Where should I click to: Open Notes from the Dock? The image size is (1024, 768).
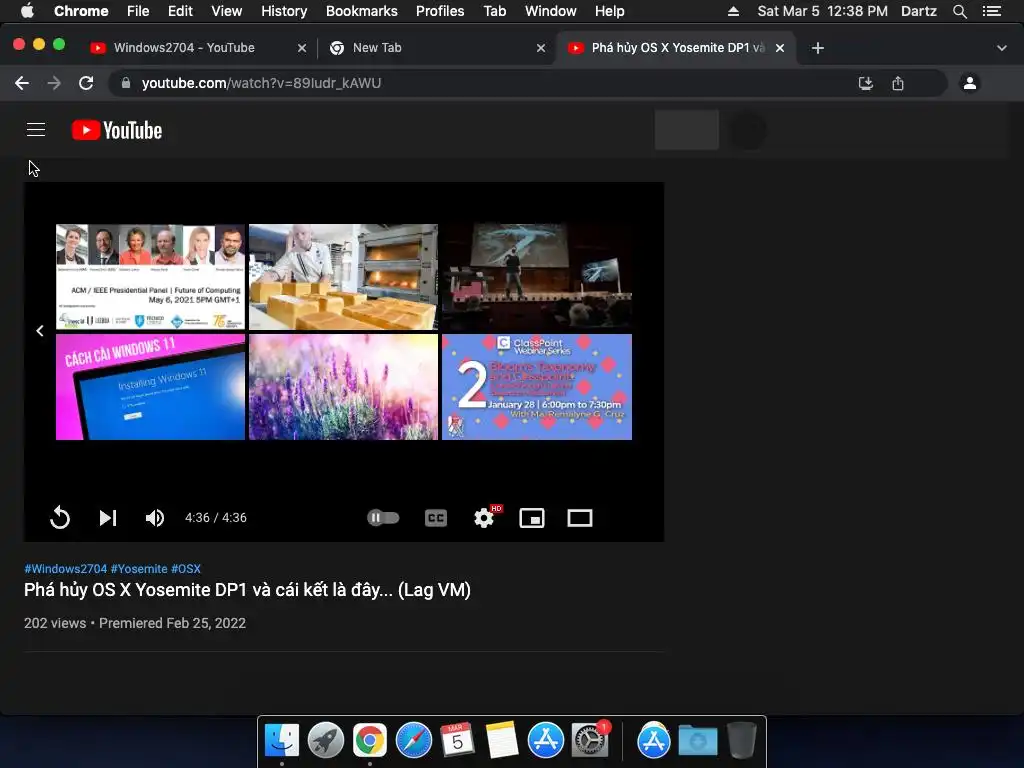pos(502,741)
